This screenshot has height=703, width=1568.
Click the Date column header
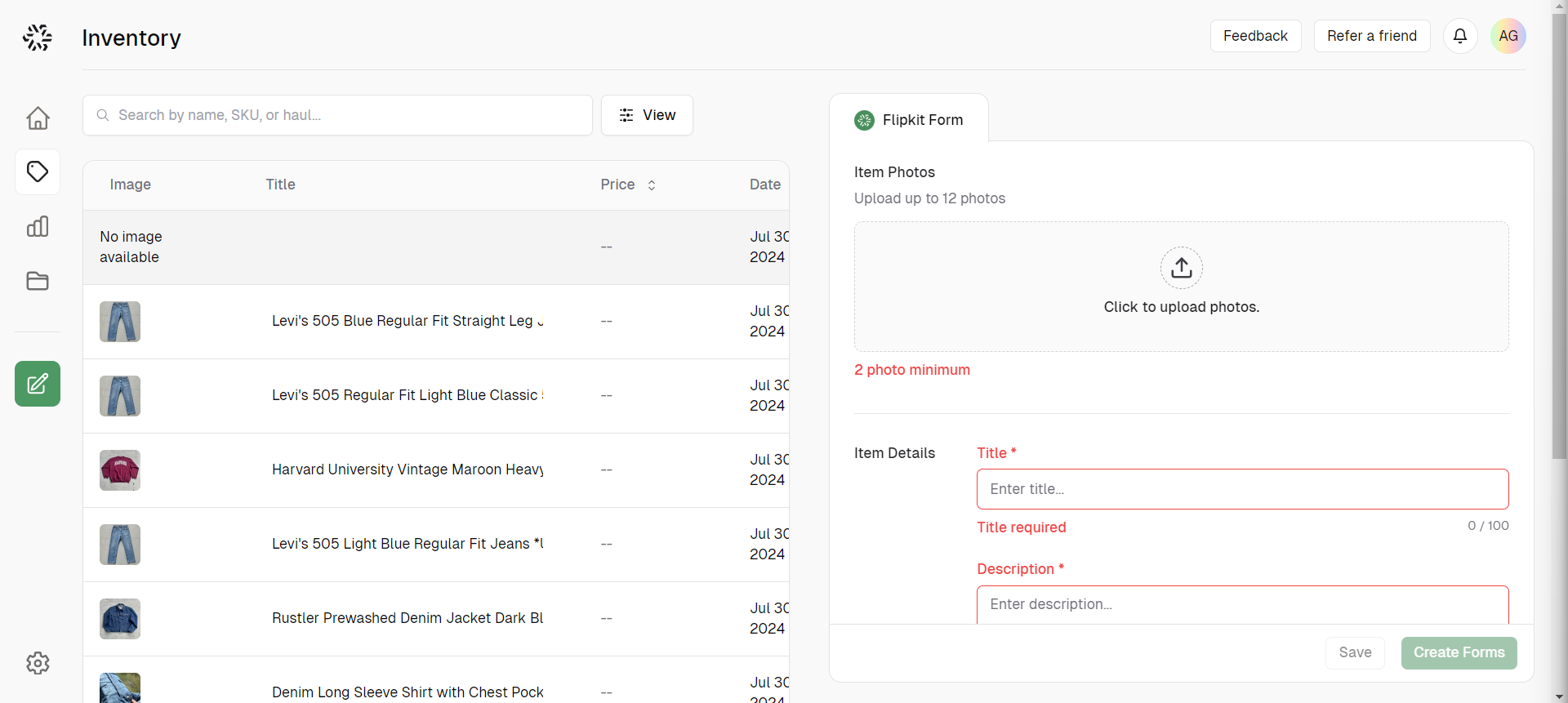coord(765,185)
